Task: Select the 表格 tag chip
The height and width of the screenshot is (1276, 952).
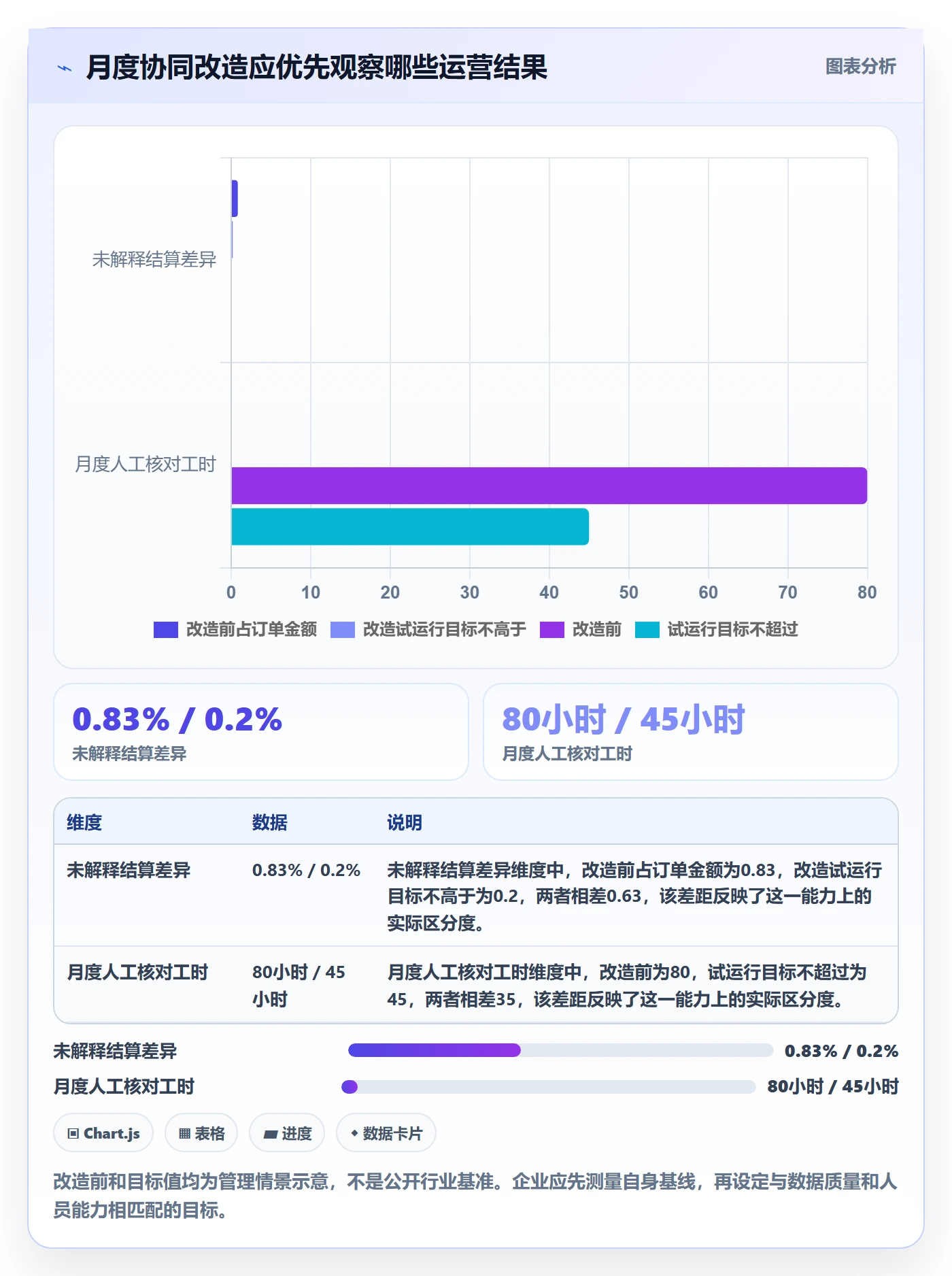Action: [x=201, y=1133]
